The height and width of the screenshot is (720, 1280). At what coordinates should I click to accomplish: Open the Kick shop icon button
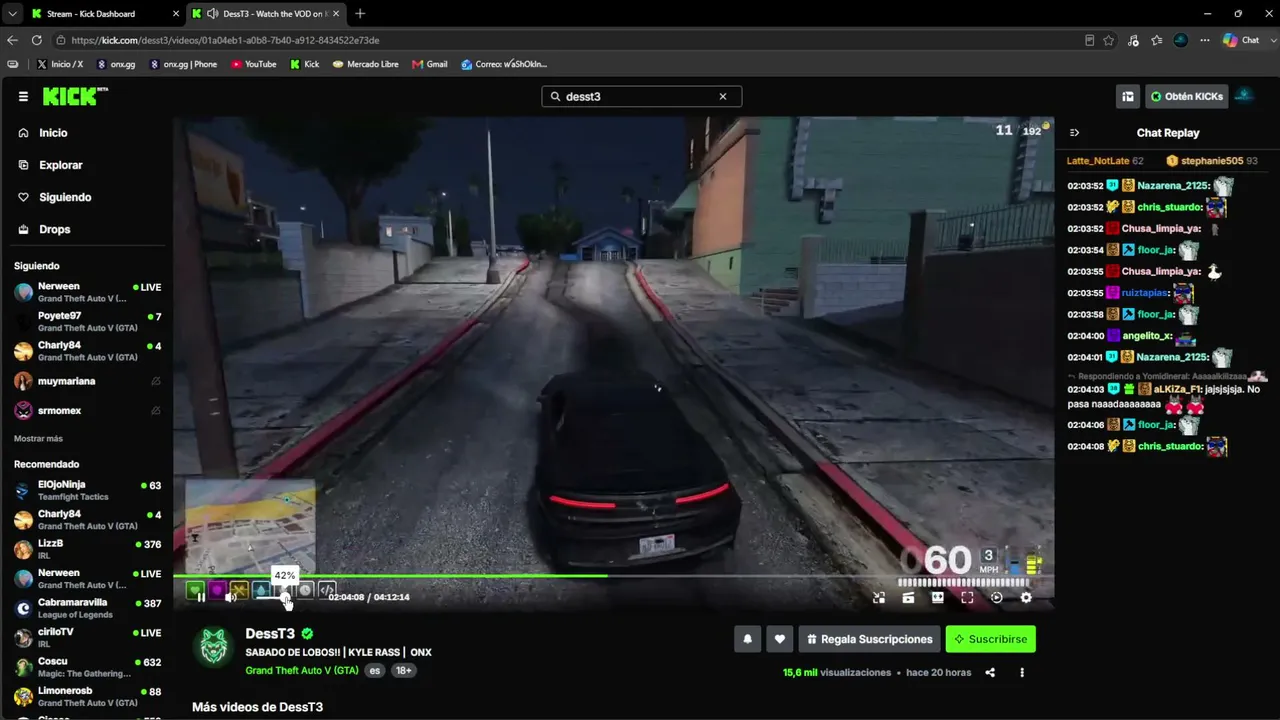pyautogui.click(x=1128, y=96)
